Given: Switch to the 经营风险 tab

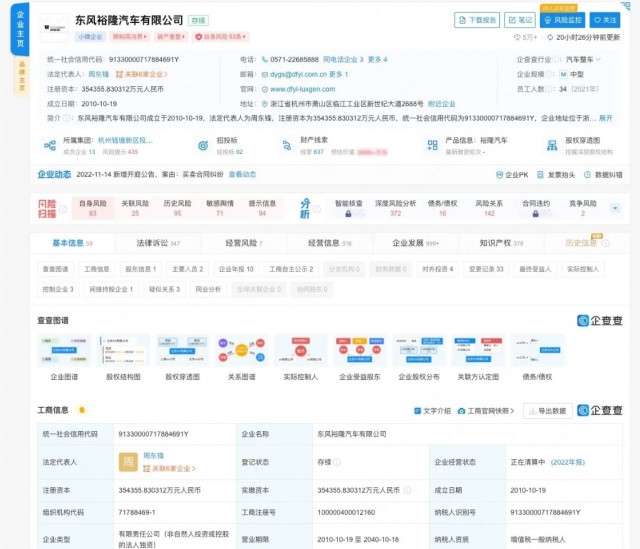Looking at the screenshot, I should (x=244, y=243).
